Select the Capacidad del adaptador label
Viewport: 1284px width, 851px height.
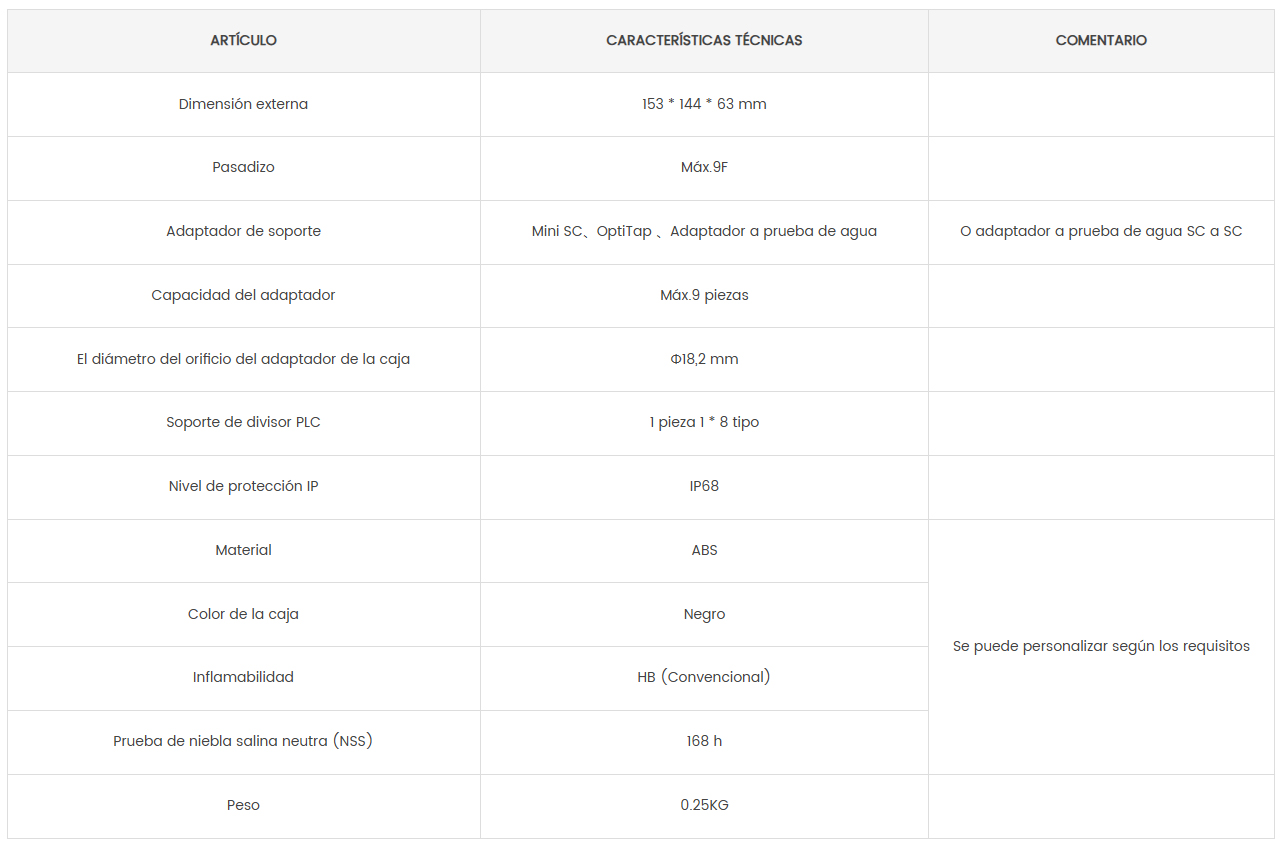(243, 295)
